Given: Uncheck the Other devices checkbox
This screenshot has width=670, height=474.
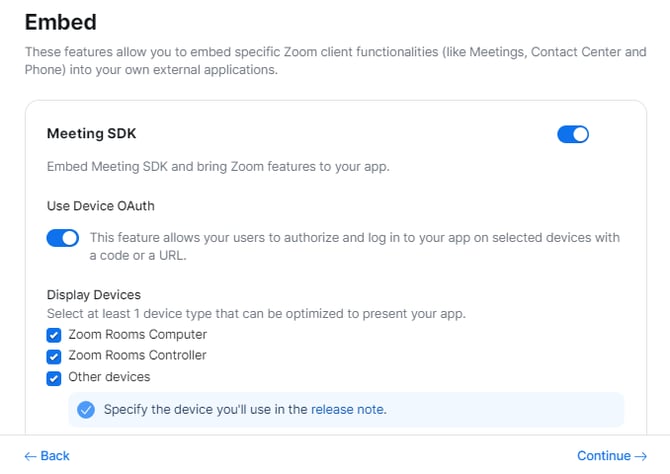Looking at the screenshot, I should click(54, 378).
